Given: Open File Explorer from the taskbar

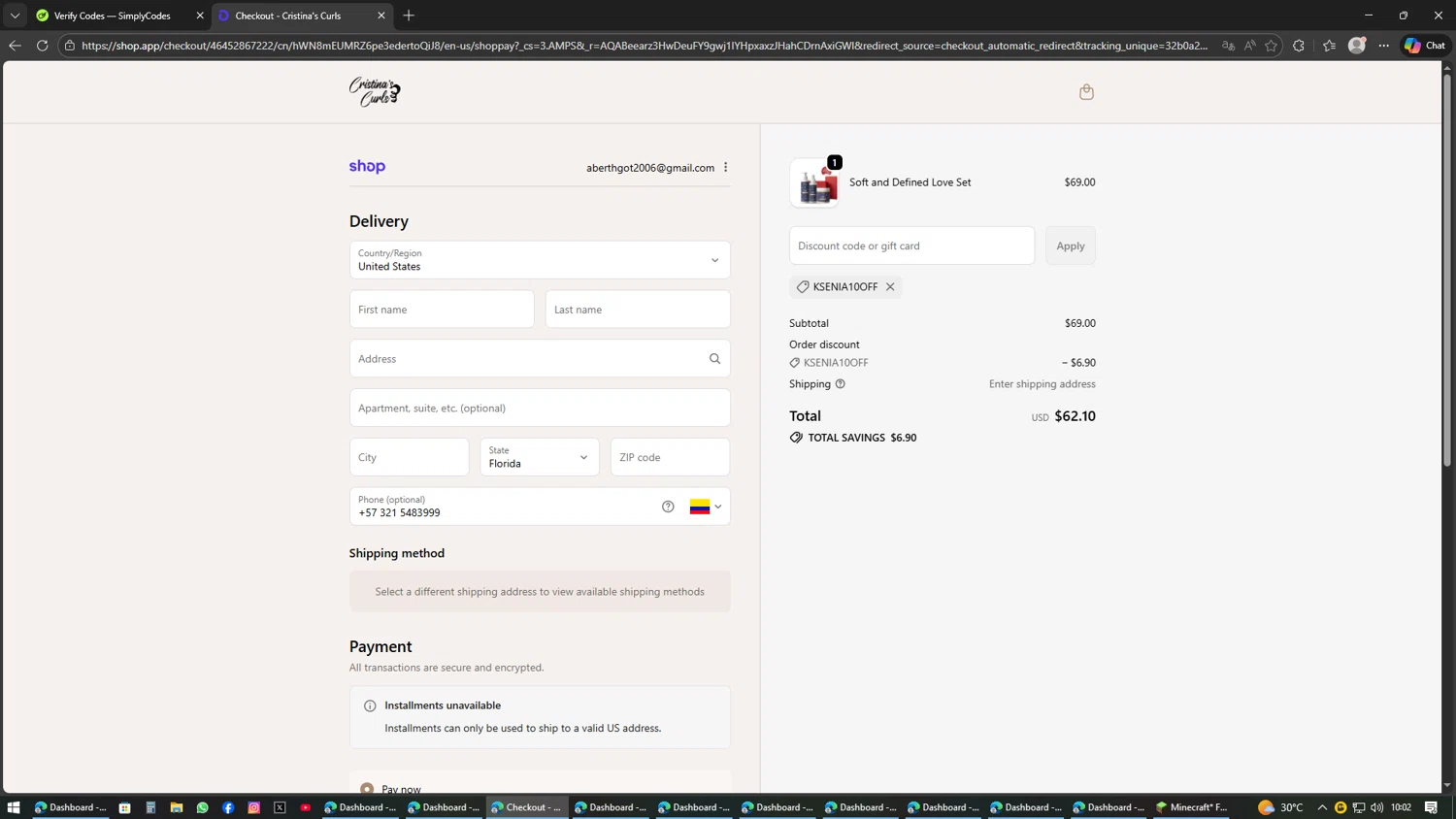Looking at the screenshot, I should (x=177, y=807).
